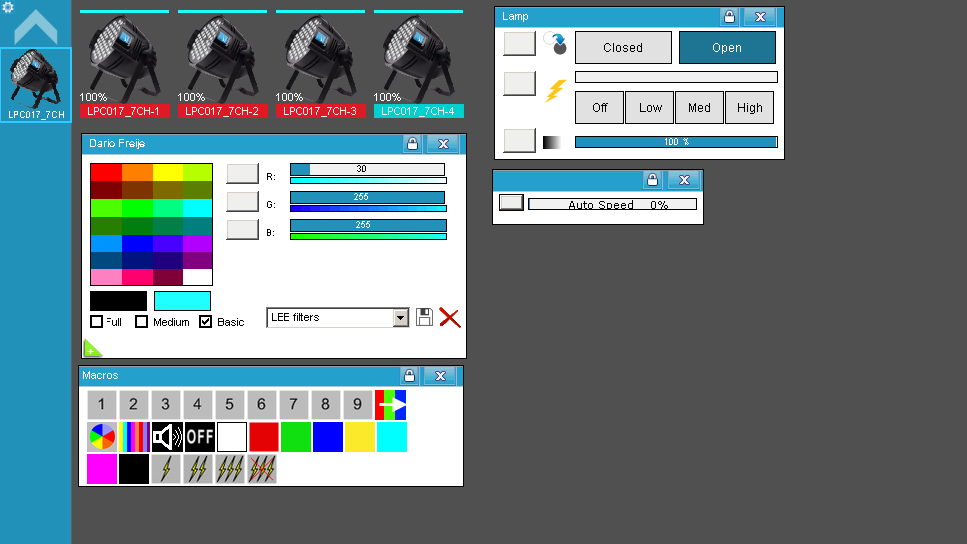Viewport: 967px width, 544px height.
Task: Click the color wheel macro icon
Action: point(102,437)
